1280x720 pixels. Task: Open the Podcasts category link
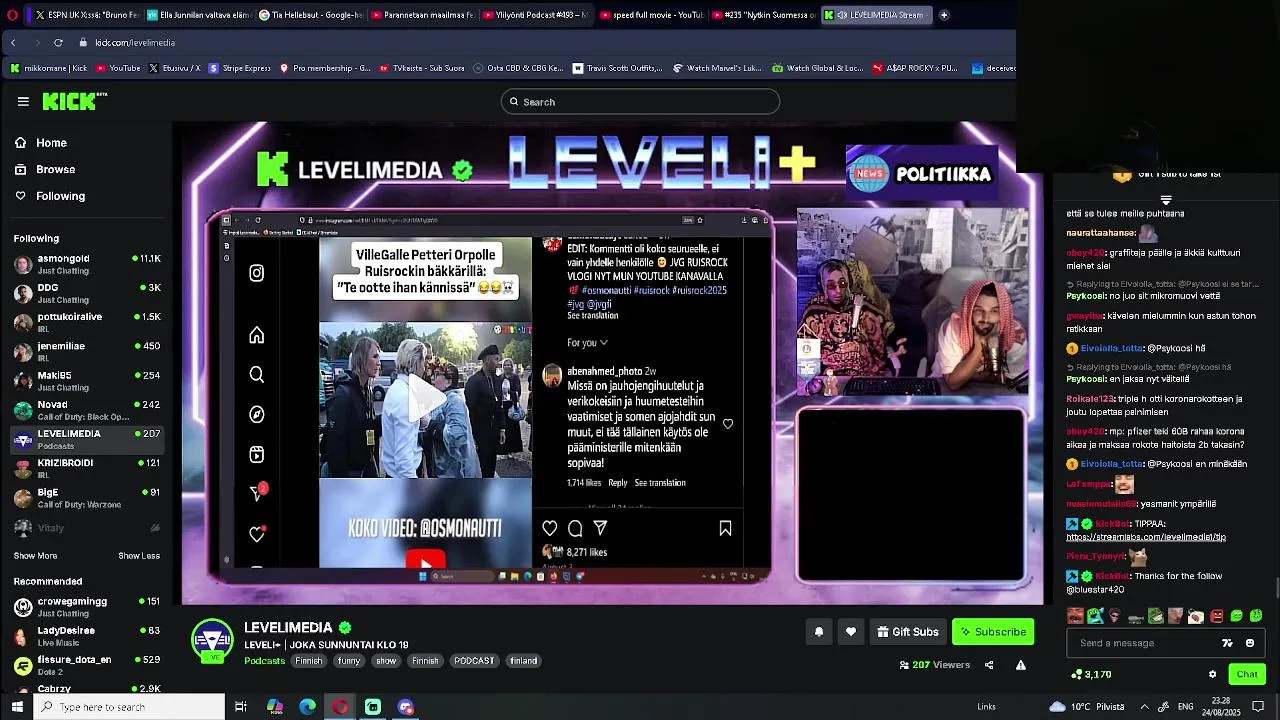[x=265, y=661]
